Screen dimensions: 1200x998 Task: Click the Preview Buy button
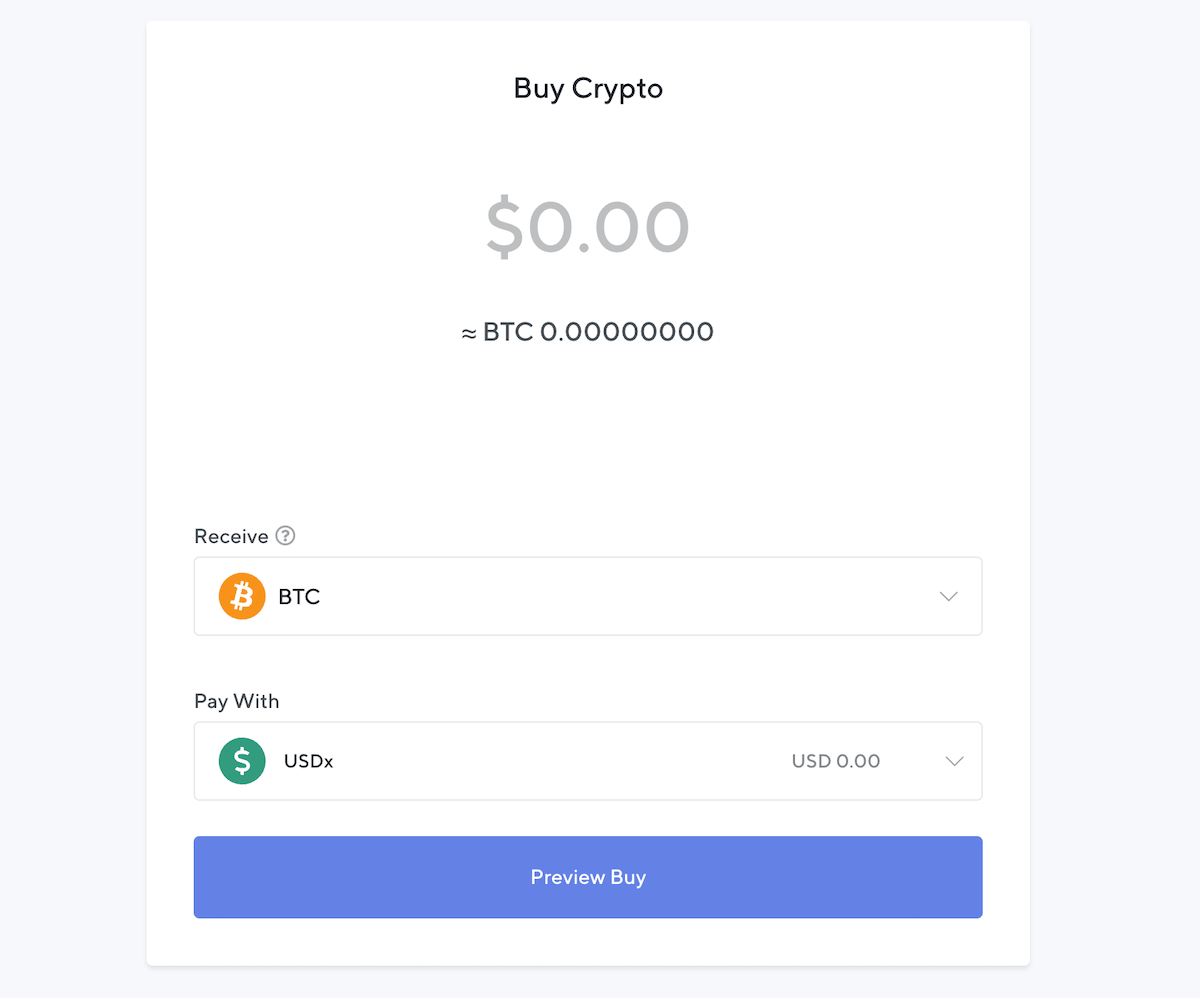[x=588, y=877]
